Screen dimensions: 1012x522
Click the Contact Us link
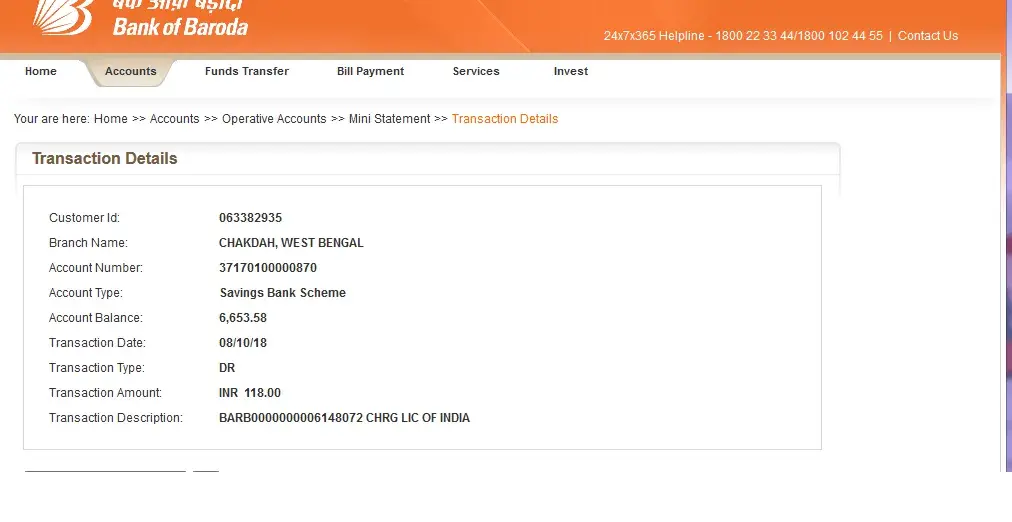[x=927, y=36]
